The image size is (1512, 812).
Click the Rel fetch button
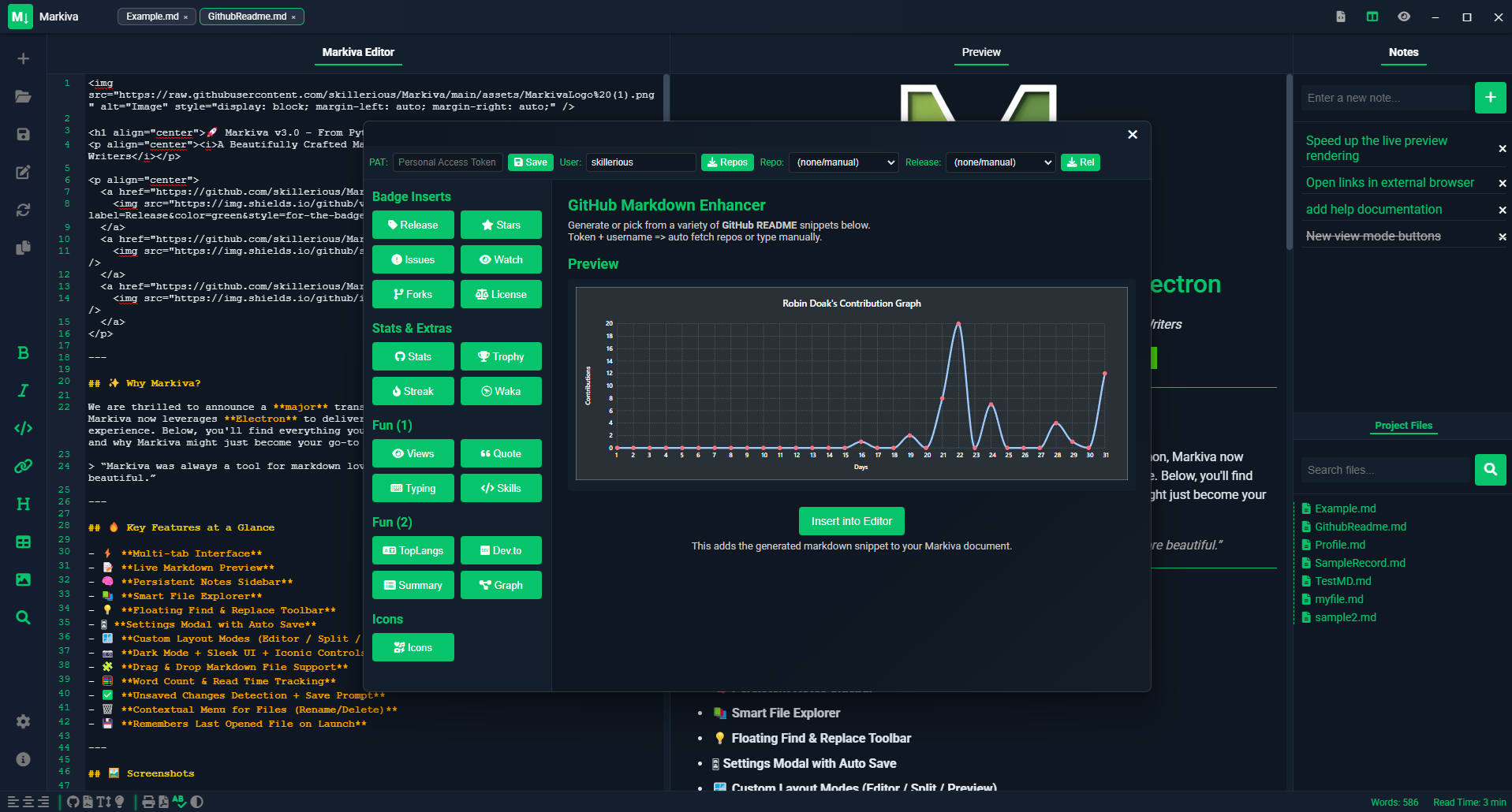[1080, 162]
